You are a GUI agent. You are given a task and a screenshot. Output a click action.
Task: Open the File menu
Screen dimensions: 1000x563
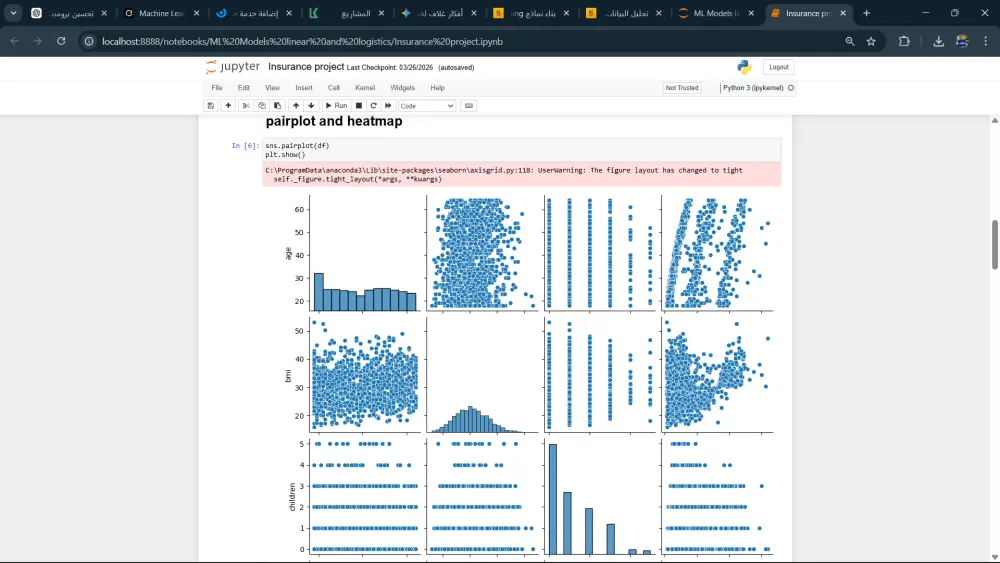[x=217, y=88]
